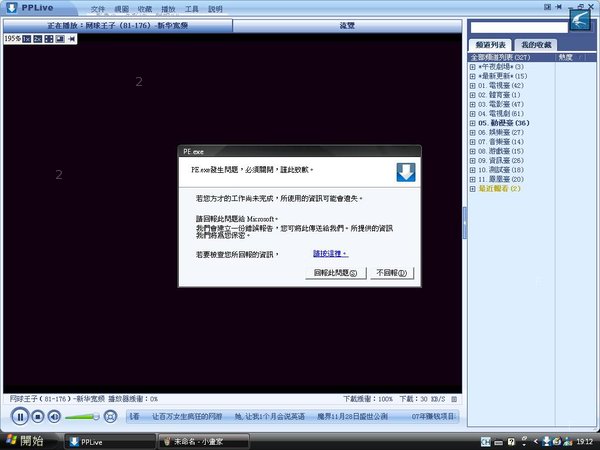Viewport: 600px width, 450px height.
Task: Open the 收藏 menu
Action: pyautogui.click(x=145, y=9)
